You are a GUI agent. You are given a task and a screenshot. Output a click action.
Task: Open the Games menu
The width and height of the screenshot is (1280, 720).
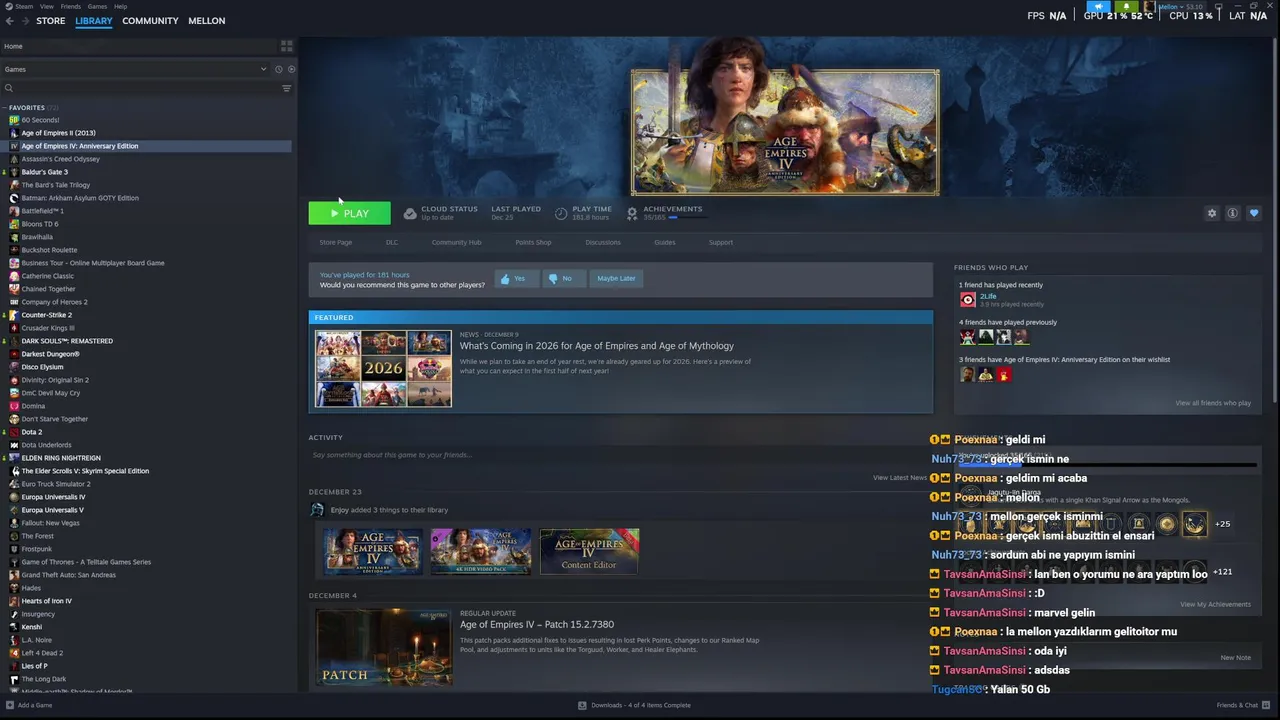(98, 6)
